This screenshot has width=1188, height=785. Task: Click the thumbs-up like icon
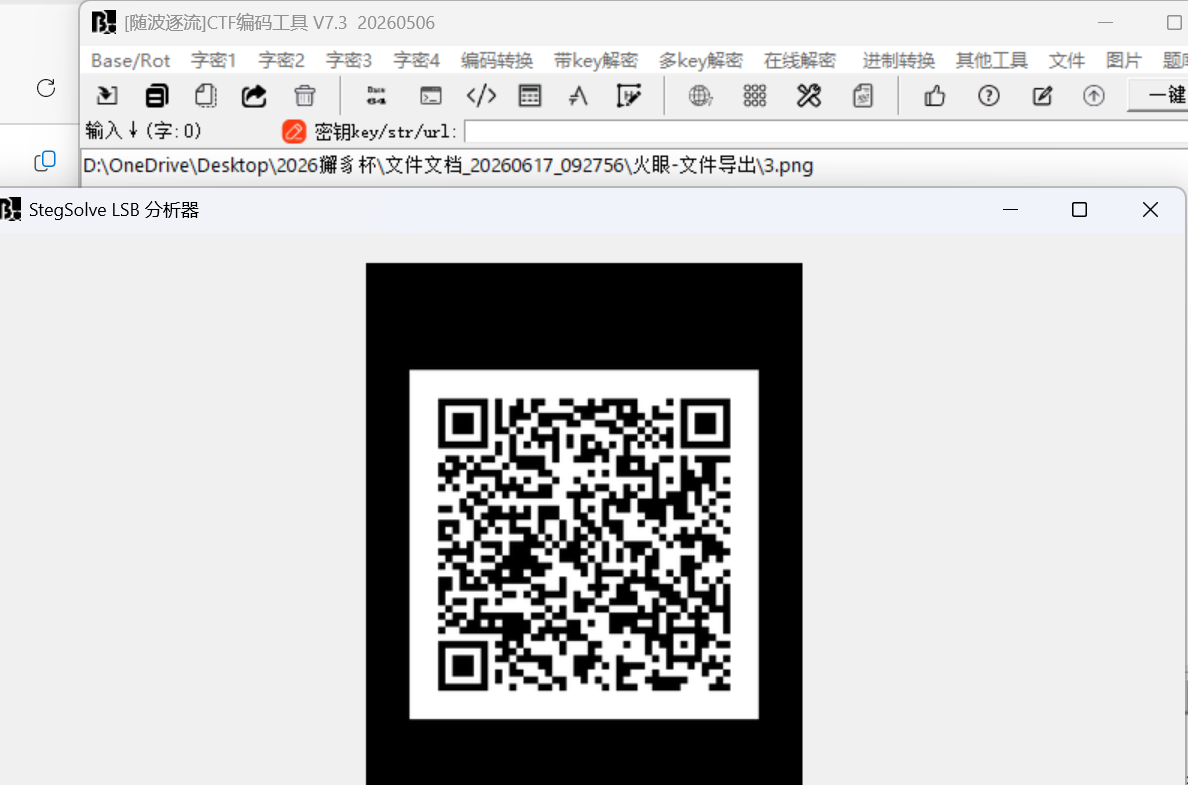coord(935,95)
